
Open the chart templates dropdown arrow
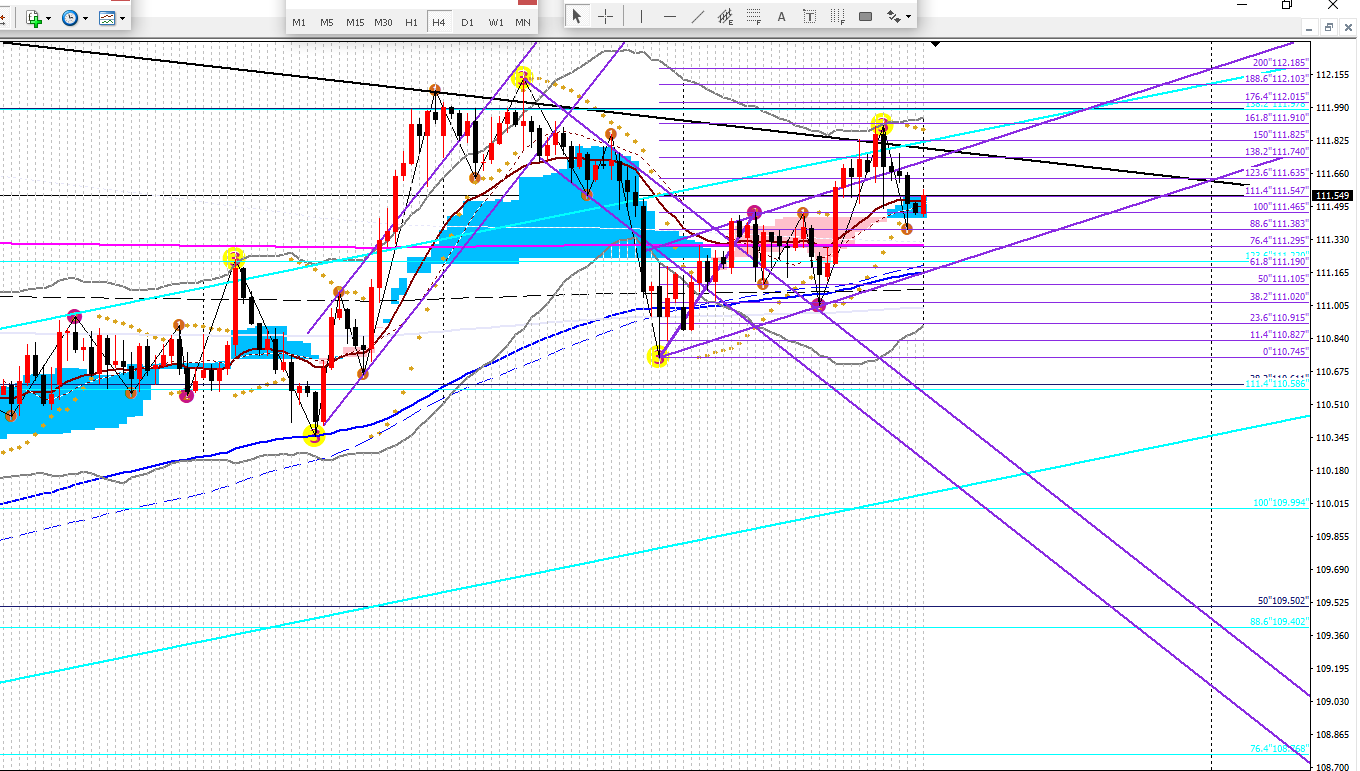(122, 19)
